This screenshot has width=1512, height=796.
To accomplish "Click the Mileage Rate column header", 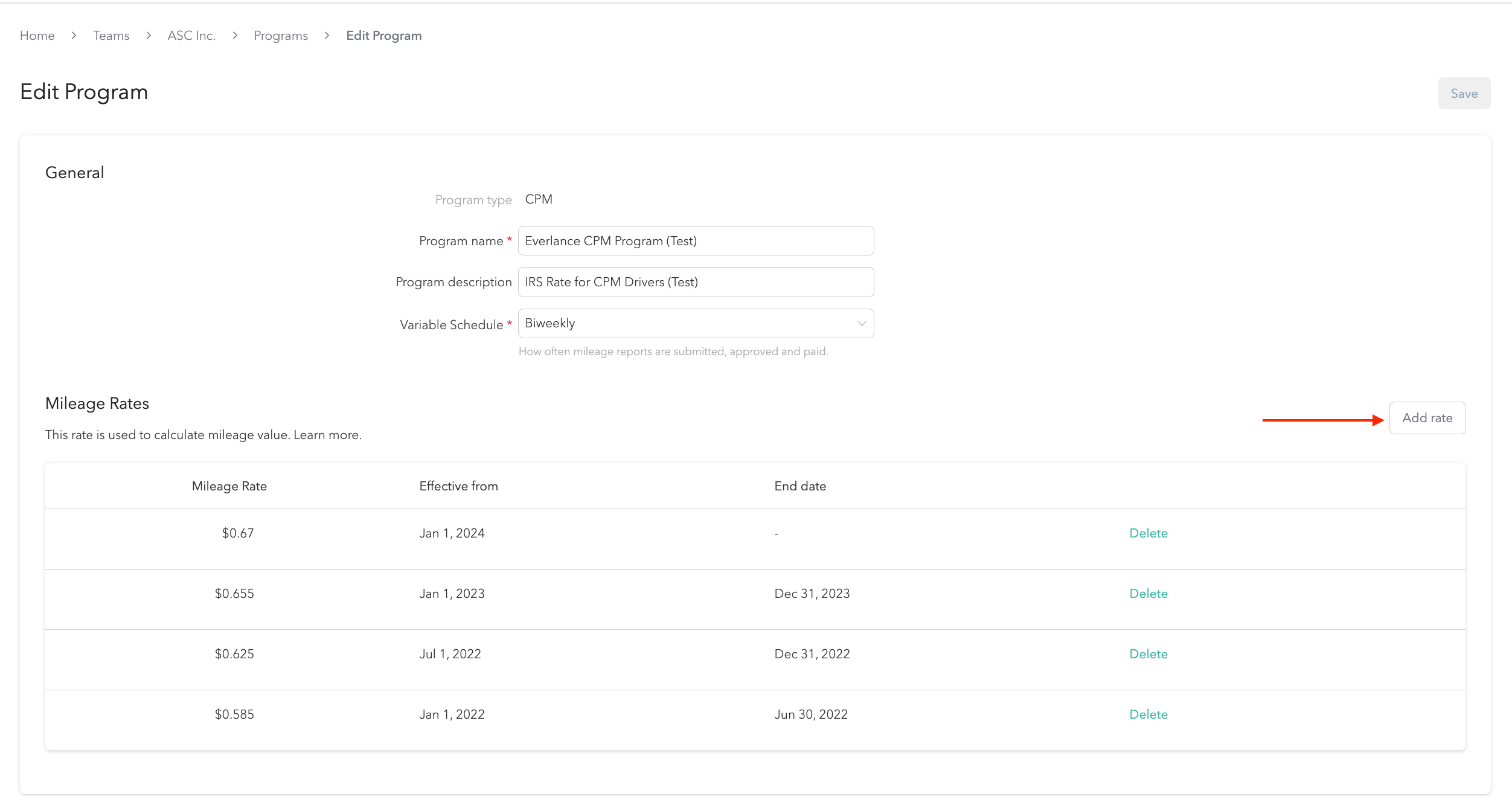I will tap(229, 486).
